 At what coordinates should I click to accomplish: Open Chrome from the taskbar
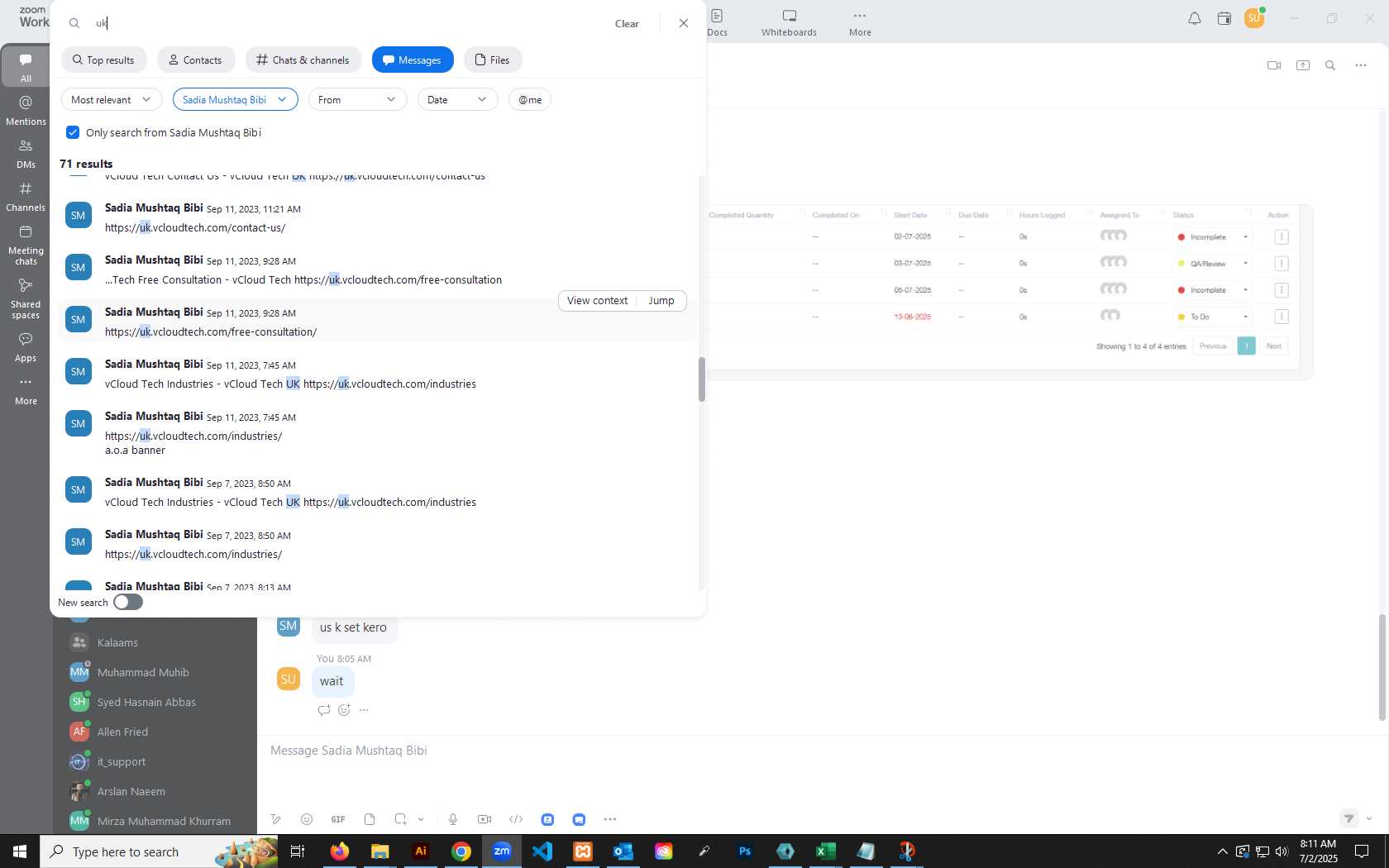pyautogui.click(x=461, y=851)
